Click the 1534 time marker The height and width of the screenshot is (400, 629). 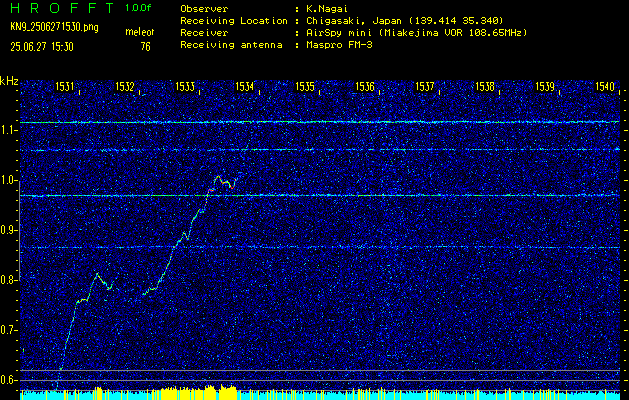point(245,86)
